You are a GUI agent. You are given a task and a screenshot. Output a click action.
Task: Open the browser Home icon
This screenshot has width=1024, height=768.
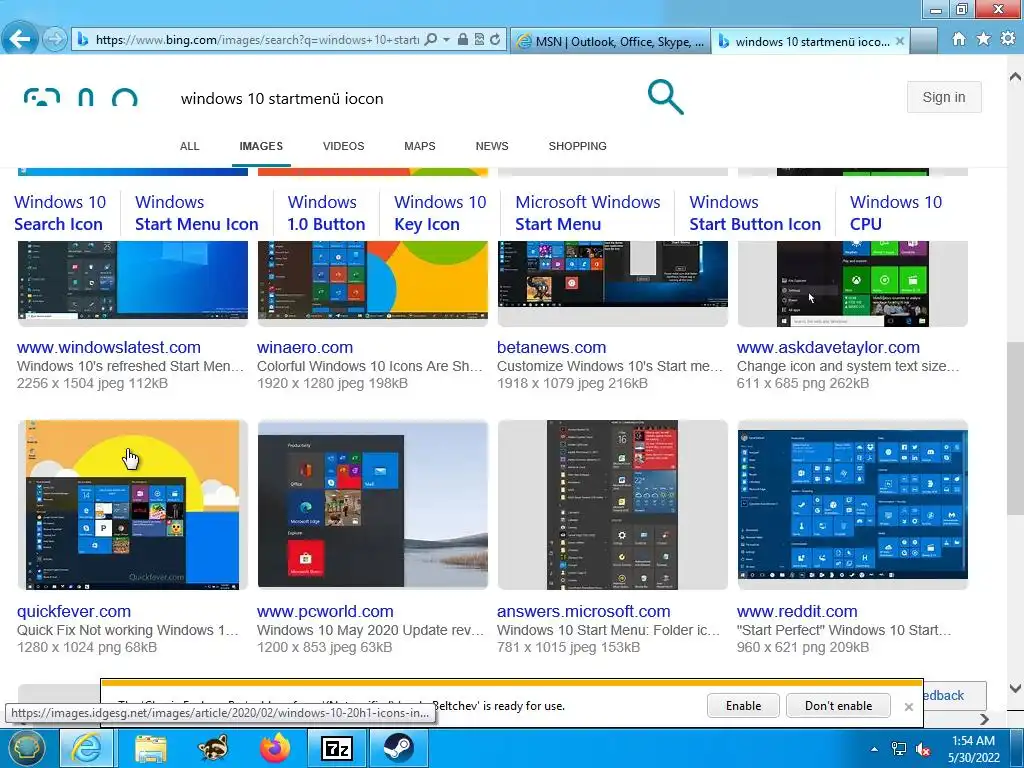[959, 39]
